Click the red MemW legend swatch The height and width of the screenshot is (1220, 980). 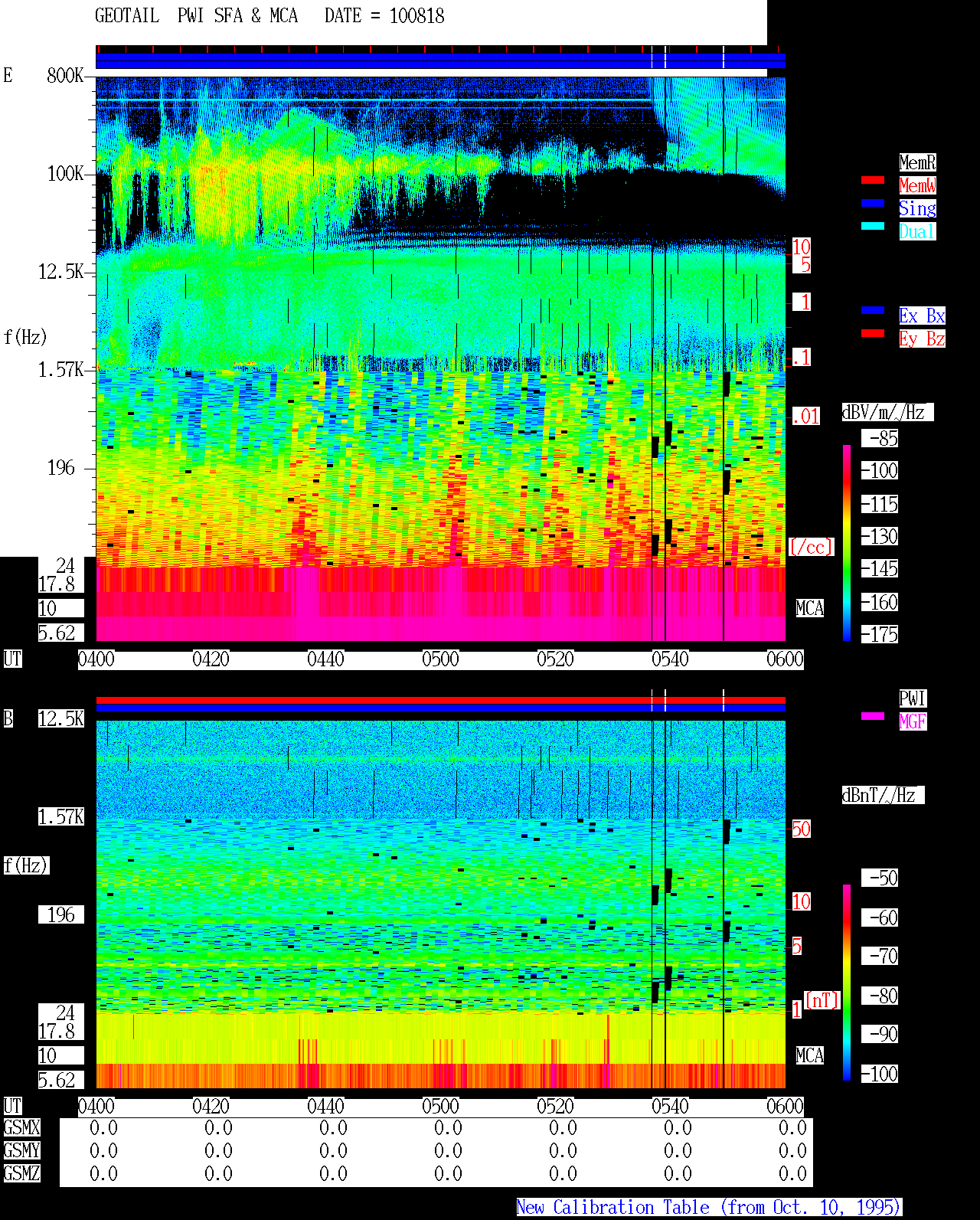873,181
